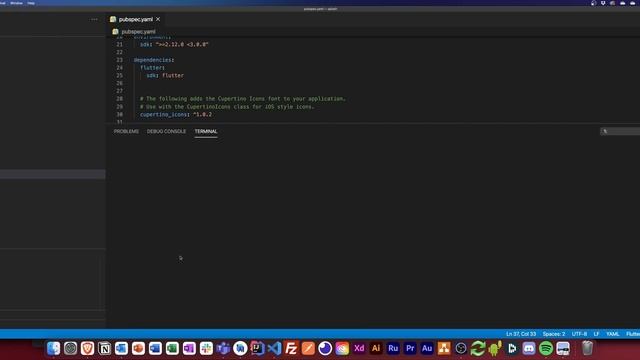Select the TERMINAL panel tab
Viewport: 640px width, 360px height.
tap(206, 131)
